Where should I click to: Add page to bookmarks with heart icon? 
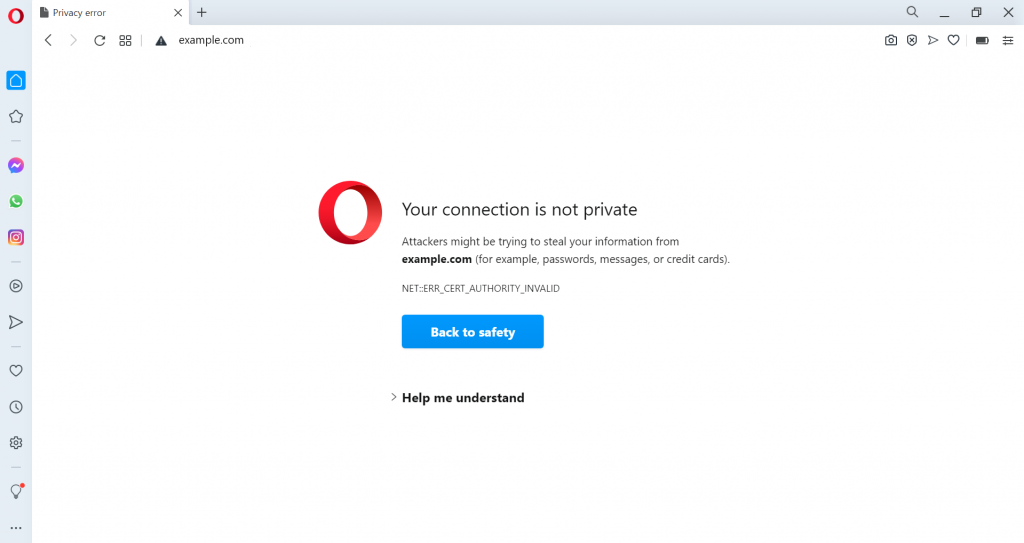point(954,40)
